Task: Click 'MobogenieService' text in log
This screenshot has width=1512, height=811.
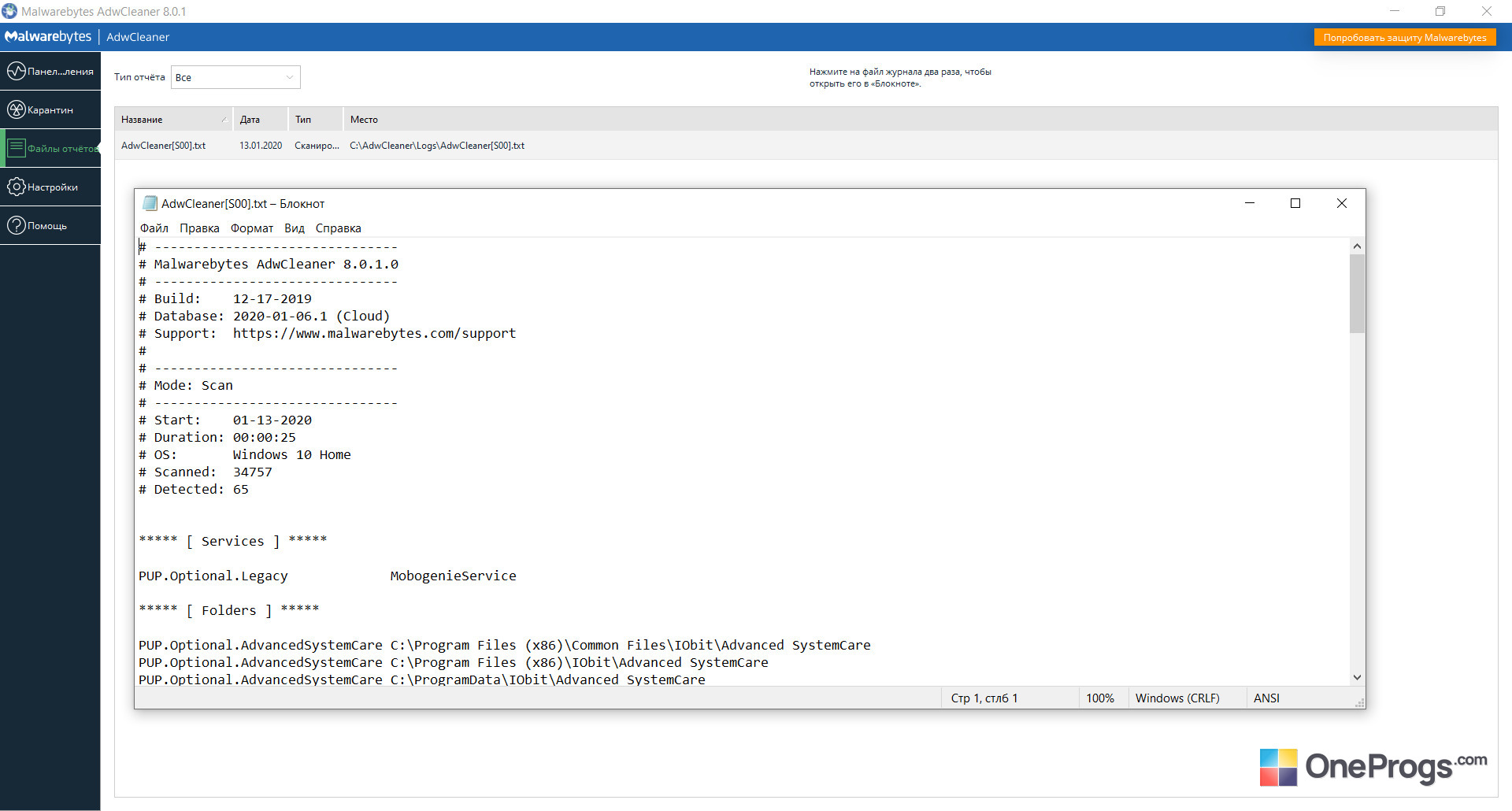Action: [x=454, y=576]
